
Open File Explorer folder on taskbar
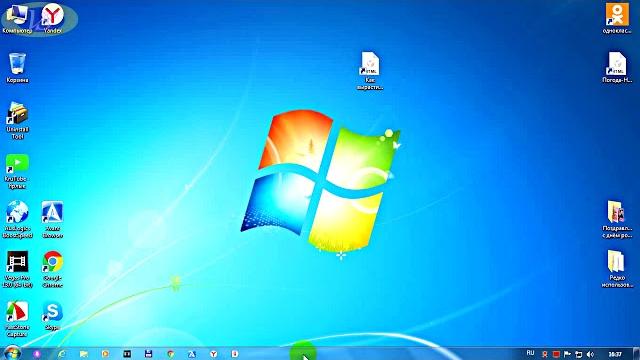coord(84,354)
